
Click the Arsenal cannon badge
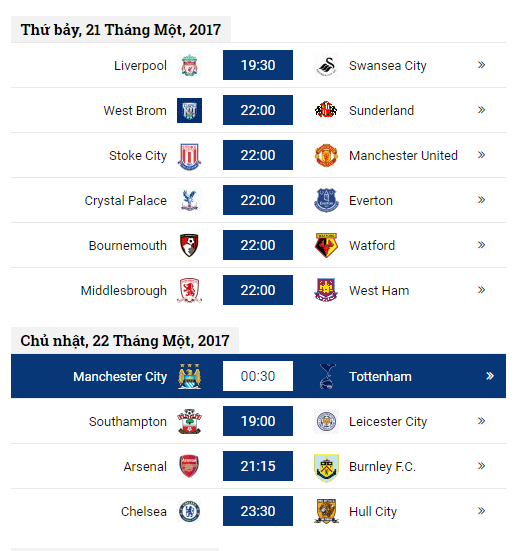(x=189, y=466)
